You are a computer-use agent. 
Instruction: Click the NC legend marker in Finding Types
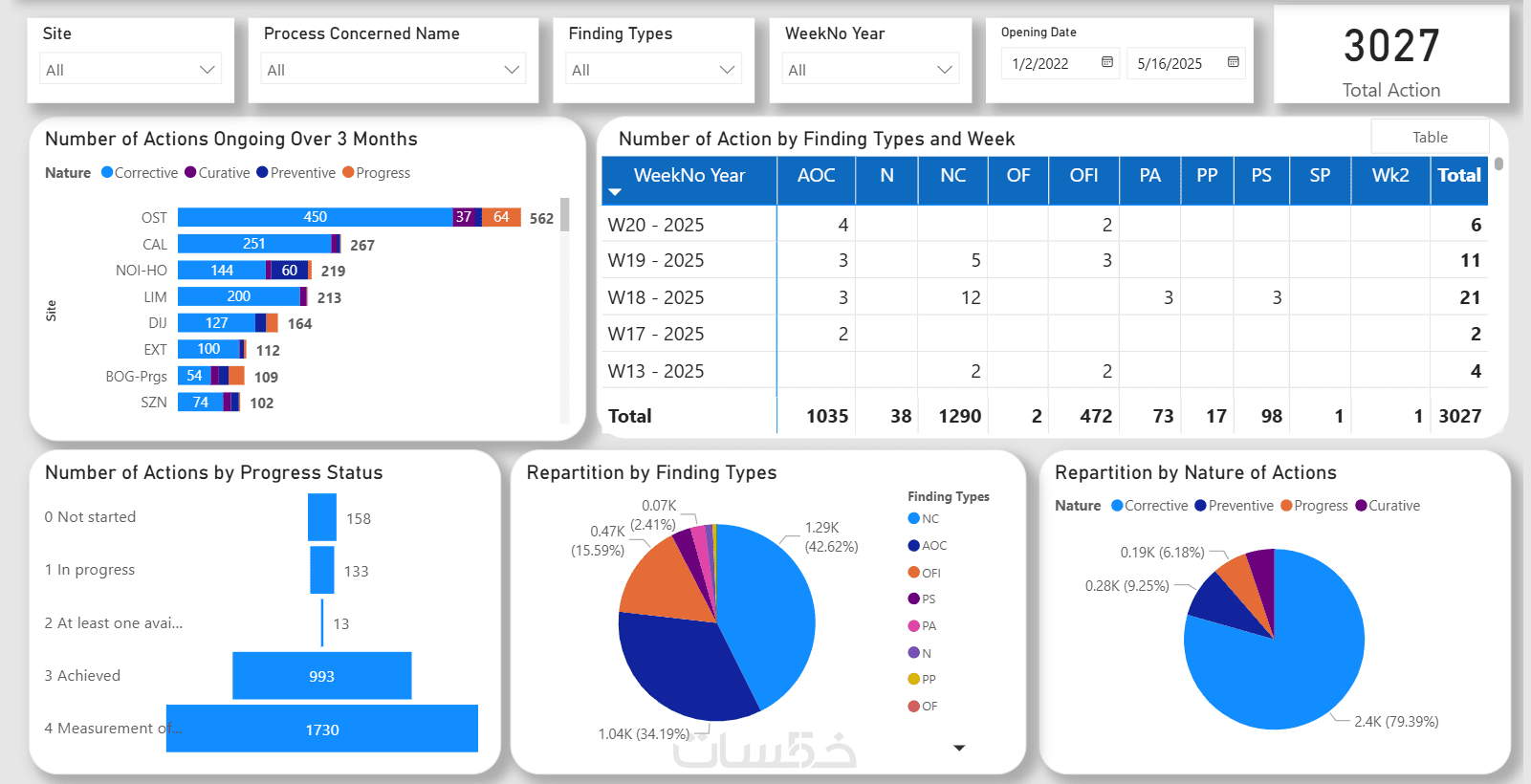913,518
